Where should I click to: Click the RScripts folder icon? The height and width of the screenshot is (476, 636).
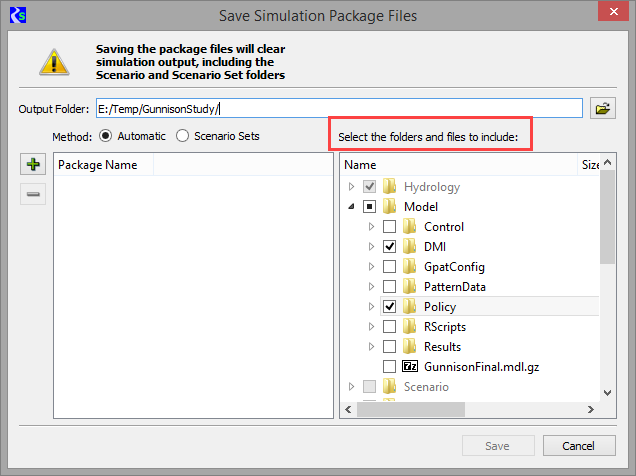pos(410,327)
